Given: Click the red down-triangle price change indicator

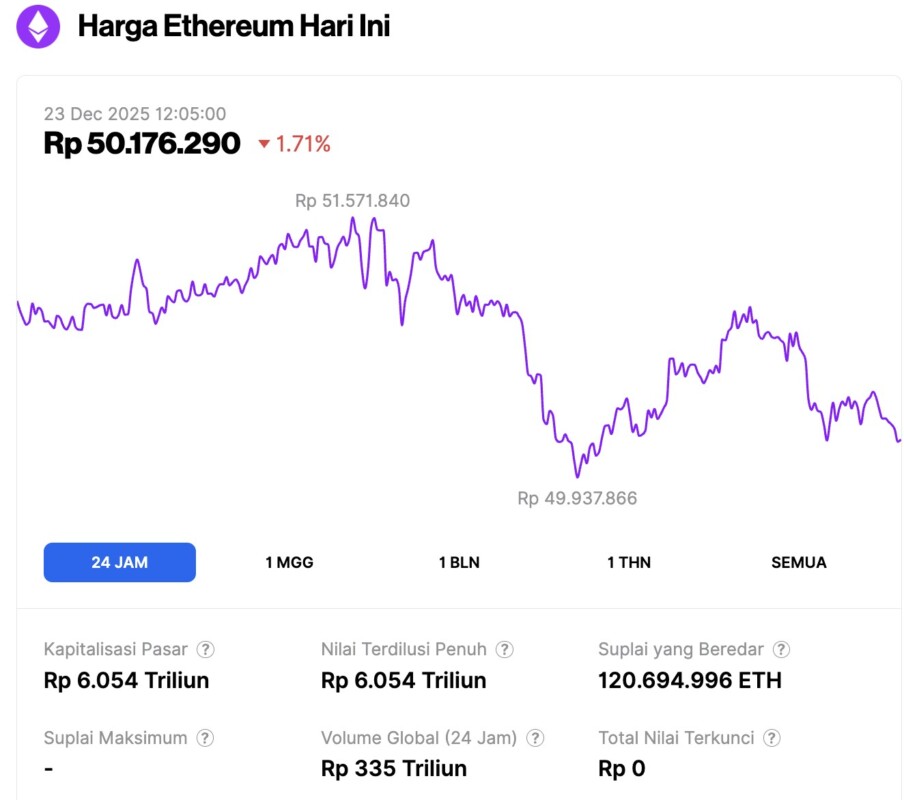Looking at the screenshot, I should coord(264,145).
